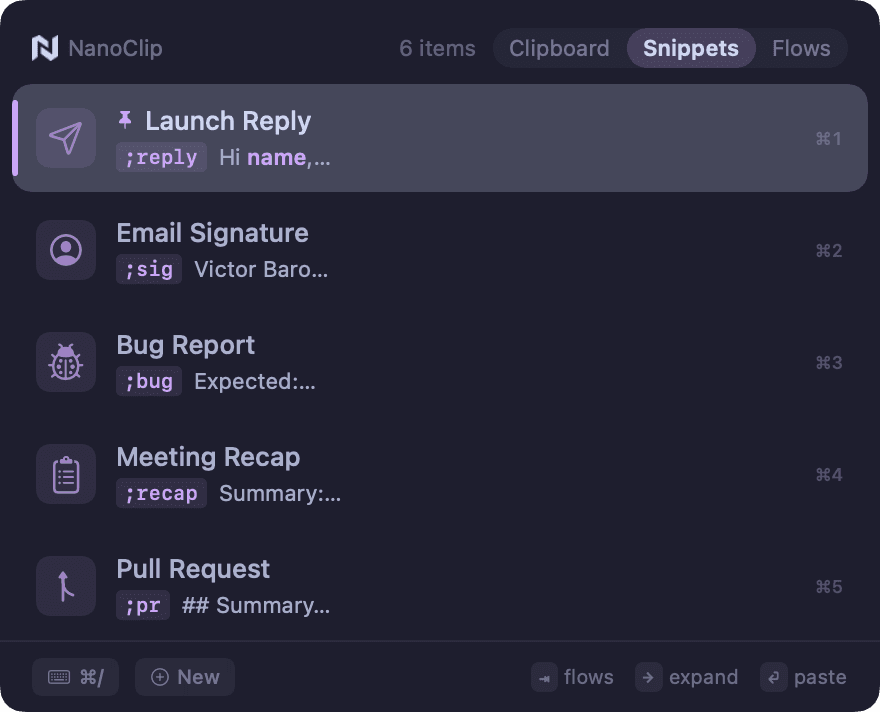Click the 6 items count
This screenshot has width=880, height=712.
point(437,48)
